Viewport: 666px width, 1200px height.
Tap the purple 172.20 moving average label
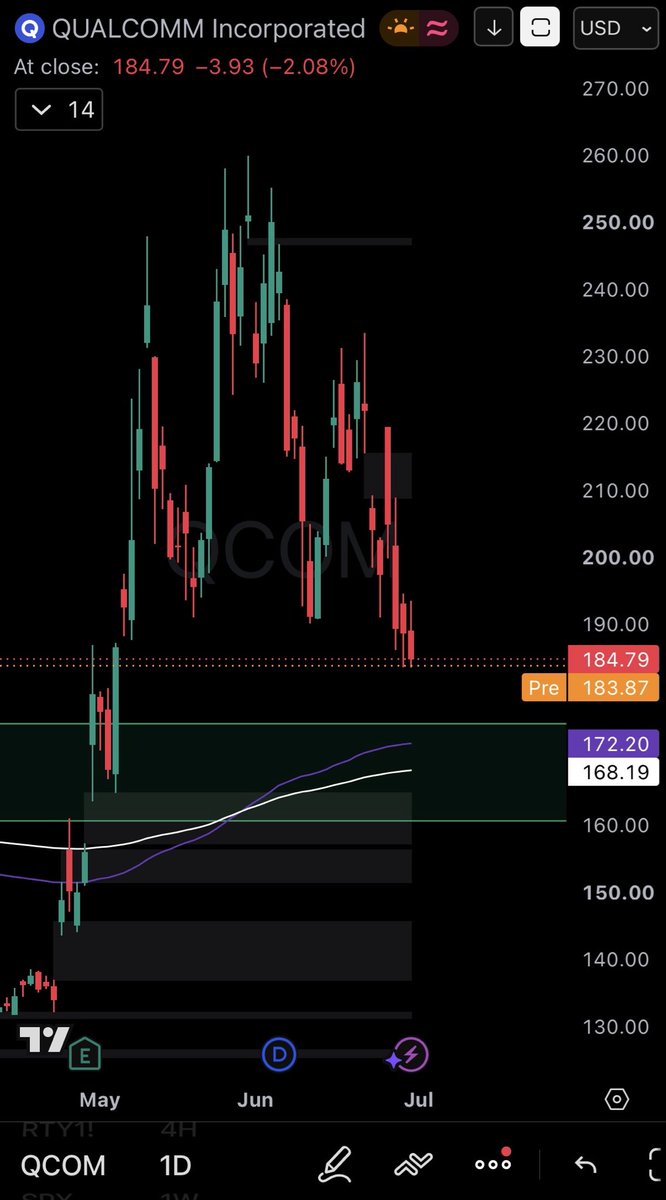pos(613,744)
